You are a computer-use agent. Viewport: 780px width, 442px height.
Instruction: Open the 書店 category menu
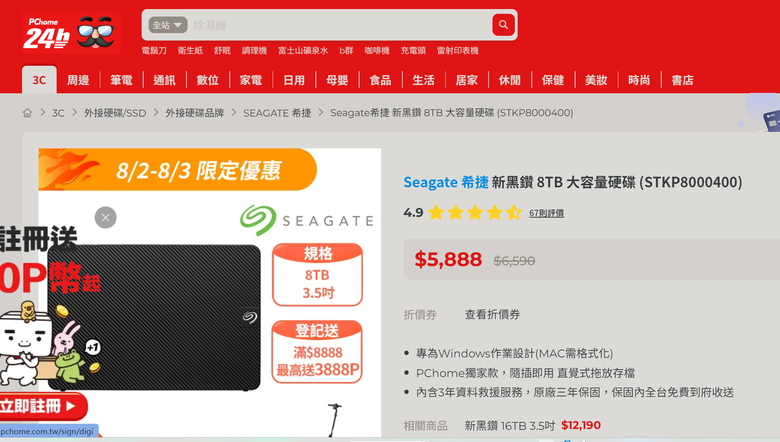click(x=682, y=80)
